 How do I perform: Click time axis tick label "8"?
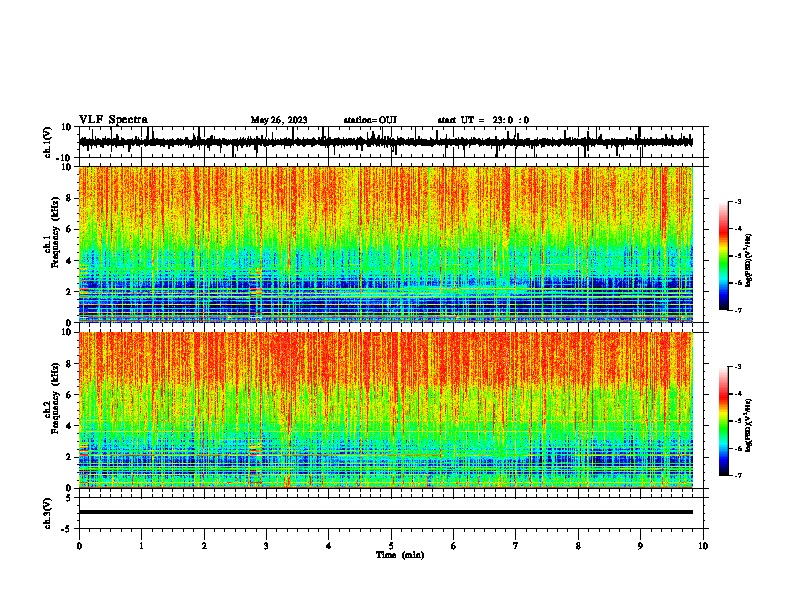point(578,546)
